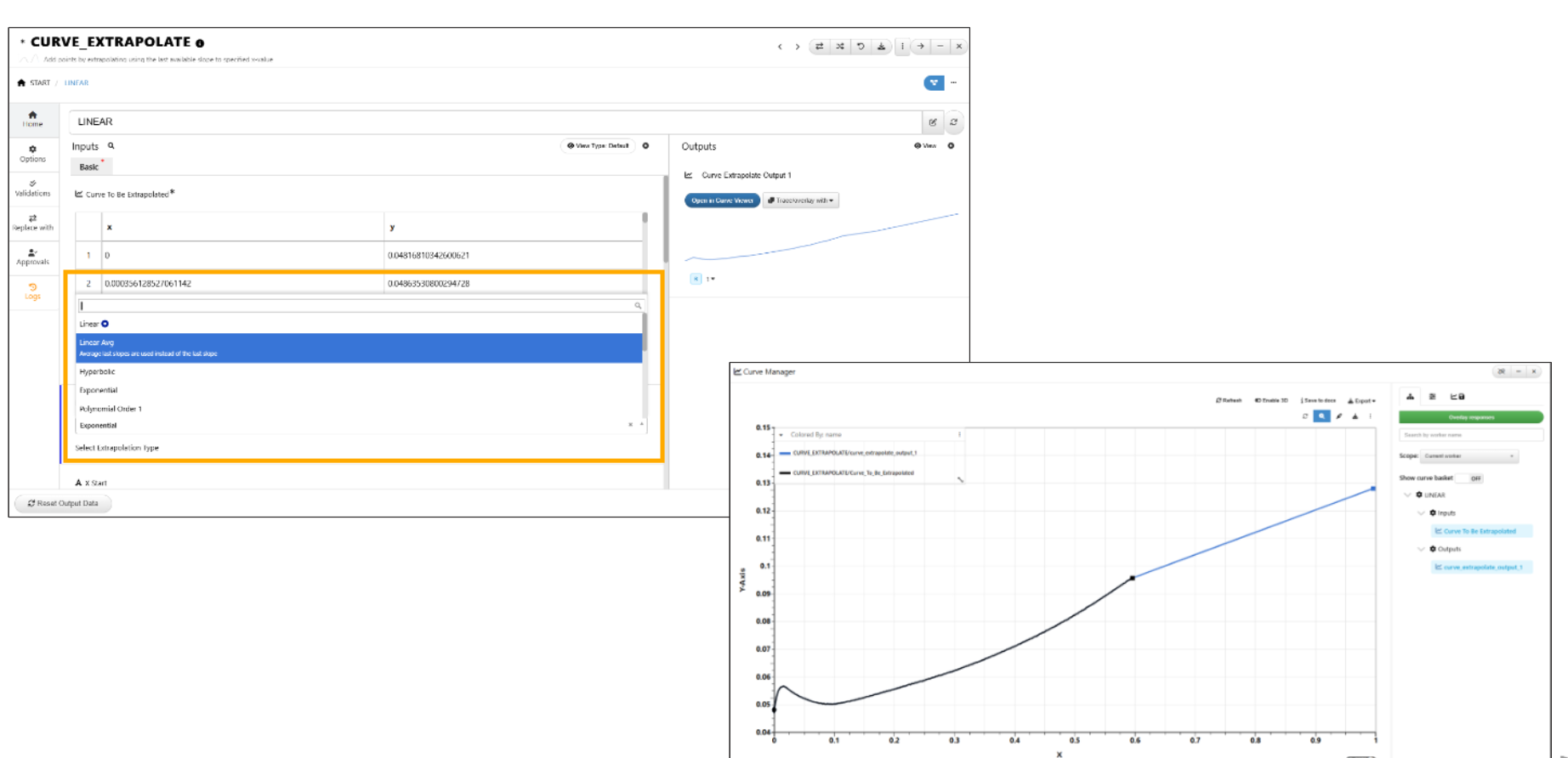Screen dimensions: 1568x758
Task: Click the extrapolation type search field
Action: coord(357,306)
